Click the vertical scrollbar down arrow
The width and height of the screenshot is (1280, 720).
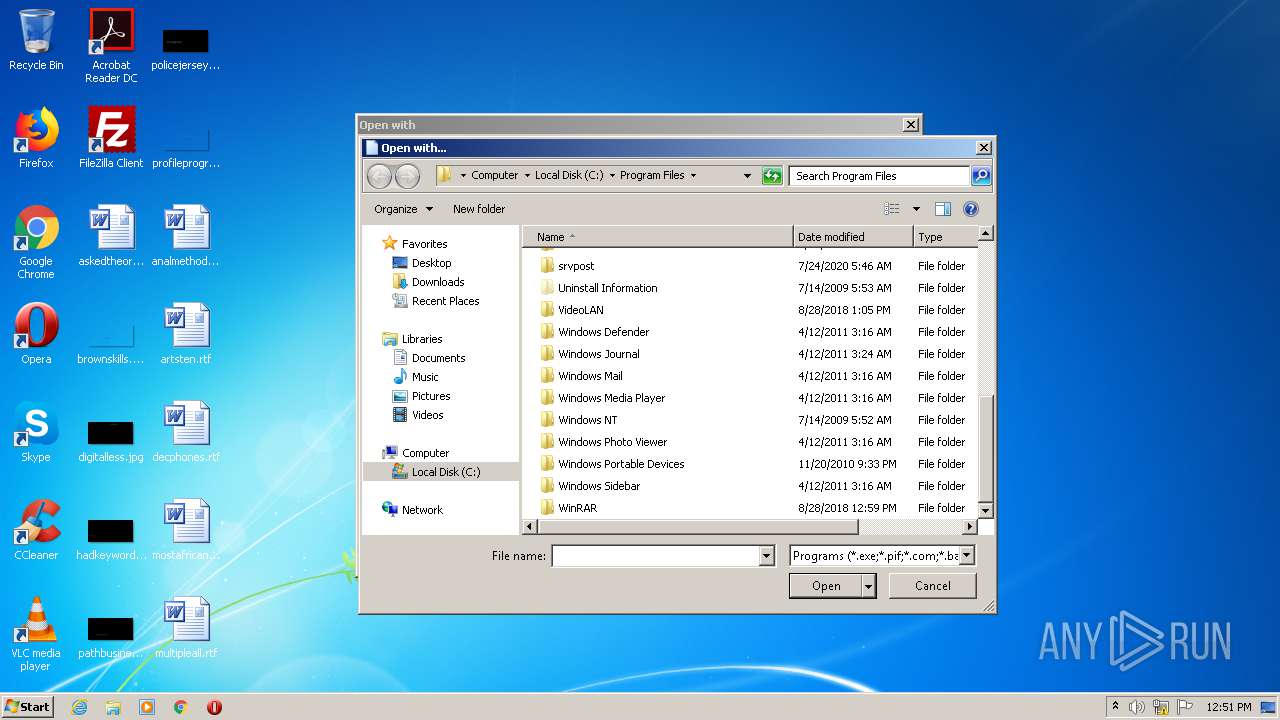[x=985, y=510]
